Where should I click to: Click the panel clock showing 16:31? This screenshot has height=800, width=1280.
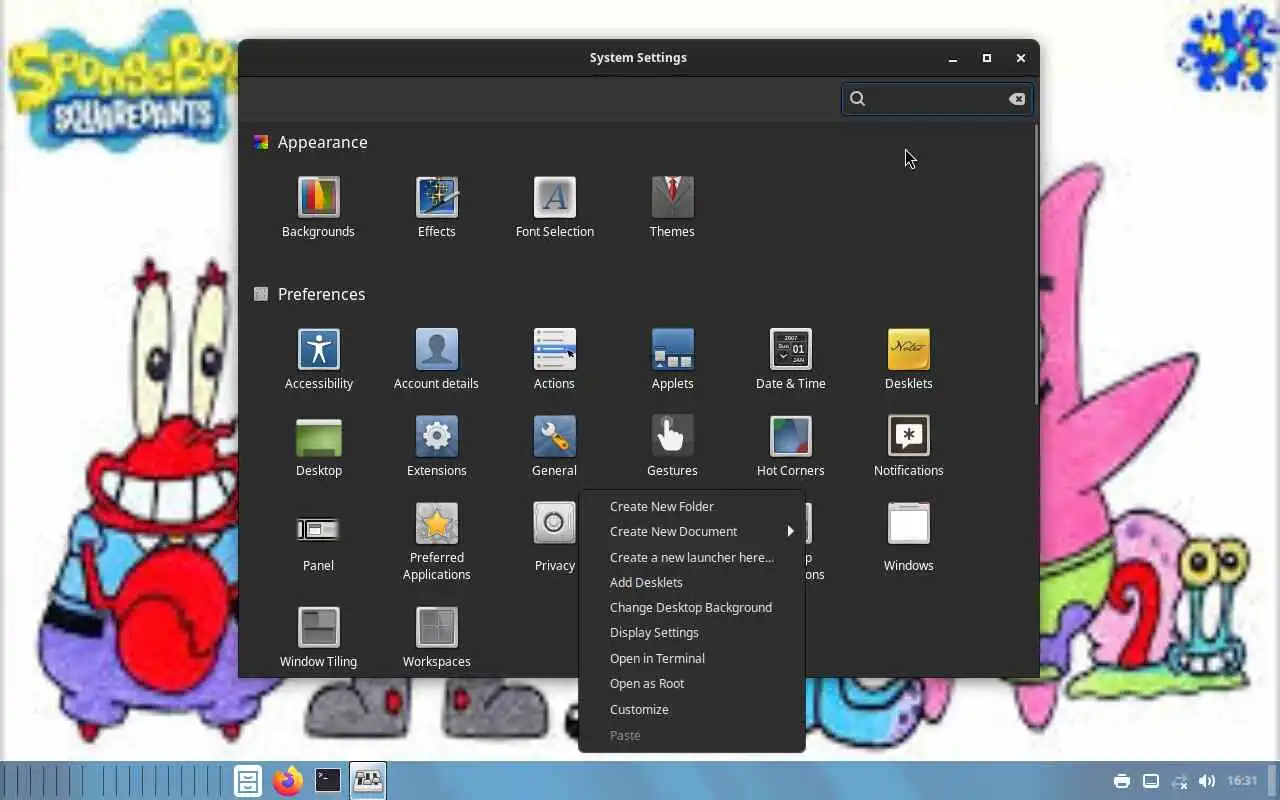click(x=1242, y=781)
